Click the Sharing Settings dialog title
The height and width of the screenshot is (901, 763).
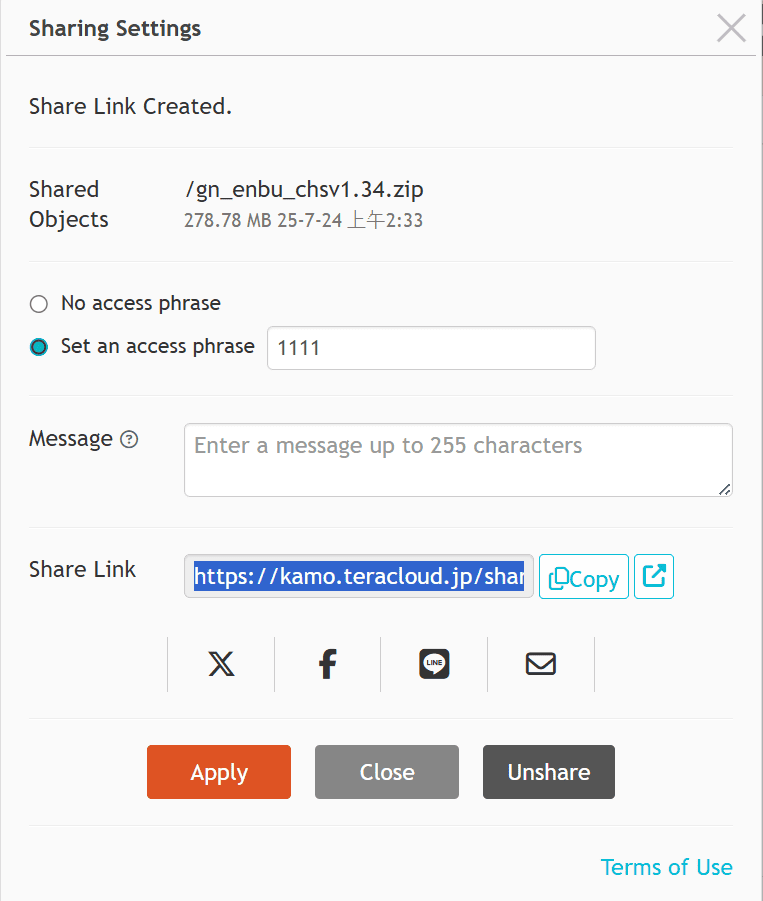pos(115,28)
